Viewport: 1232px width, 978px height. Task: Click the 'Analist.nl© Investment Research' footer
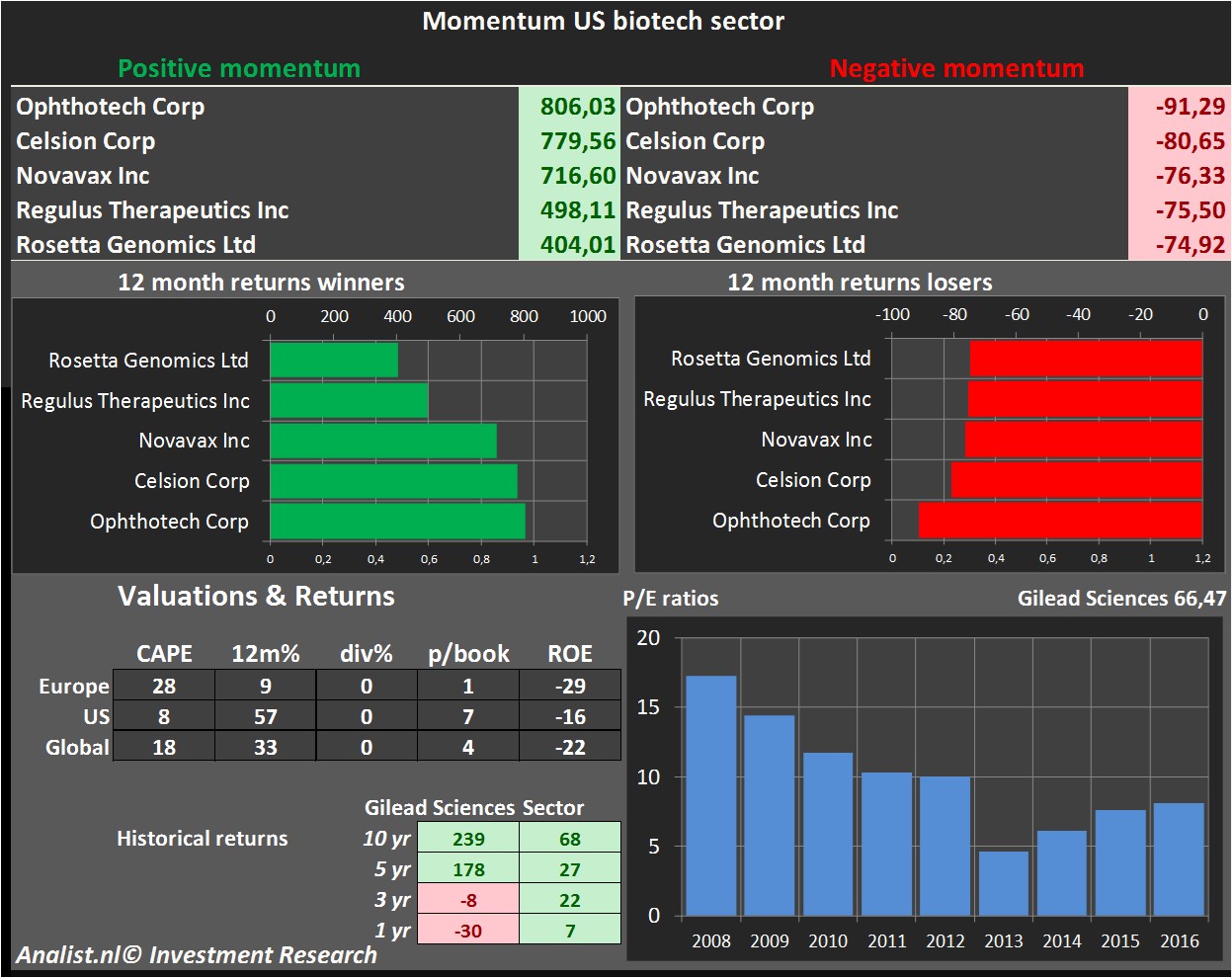[197, 955]
